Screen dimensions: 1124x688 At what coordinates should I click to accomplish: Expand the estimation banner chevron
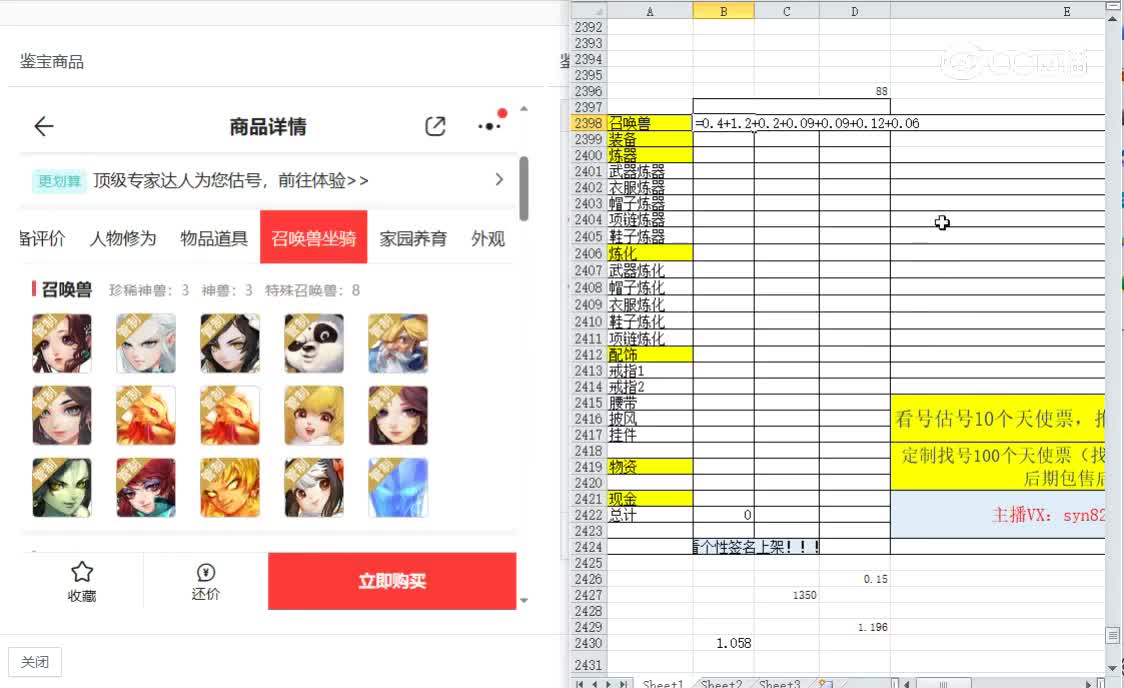tap(498, 180)
